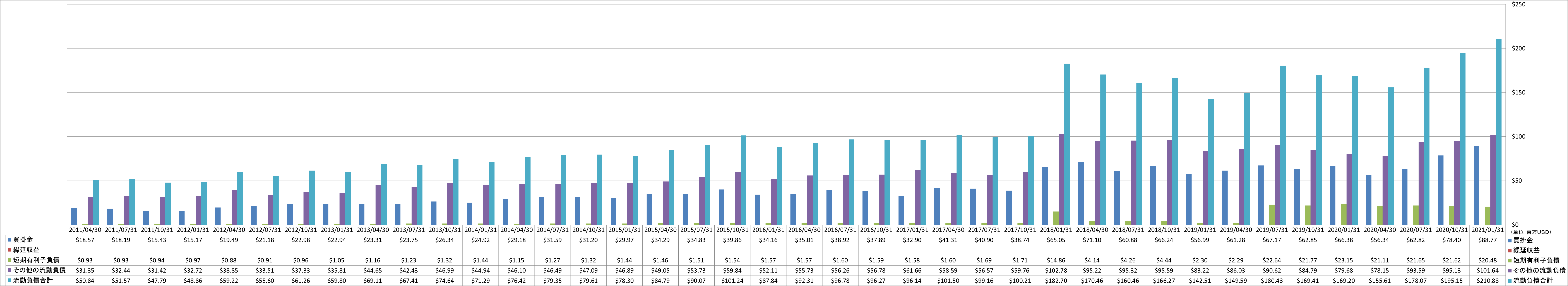
Task: Click the その他の流動負債 label in right legend
Action: click(x=1539, y=270)
